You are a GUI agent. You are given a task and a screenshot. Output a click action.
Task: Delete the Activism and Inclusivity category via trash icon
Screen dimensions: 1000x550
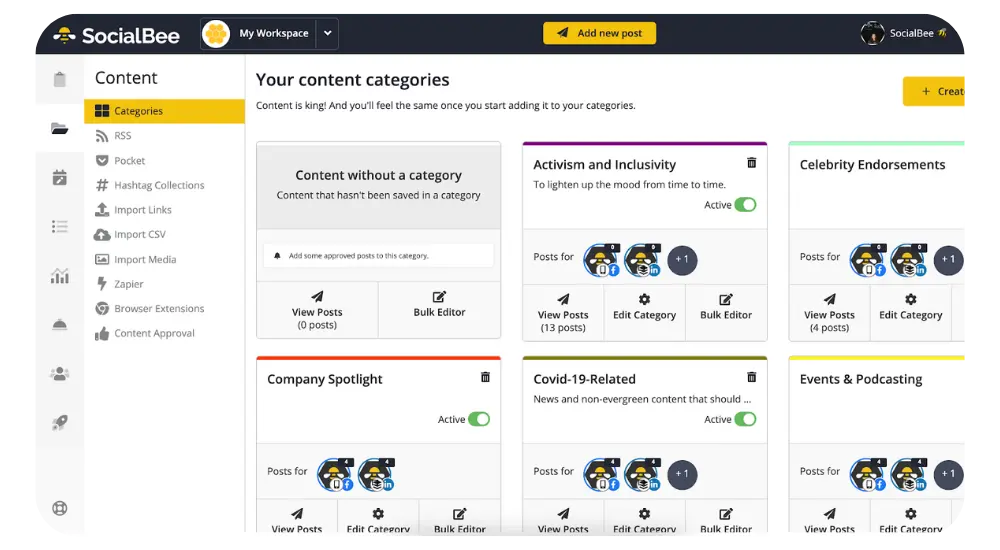(x=751, y=163)
